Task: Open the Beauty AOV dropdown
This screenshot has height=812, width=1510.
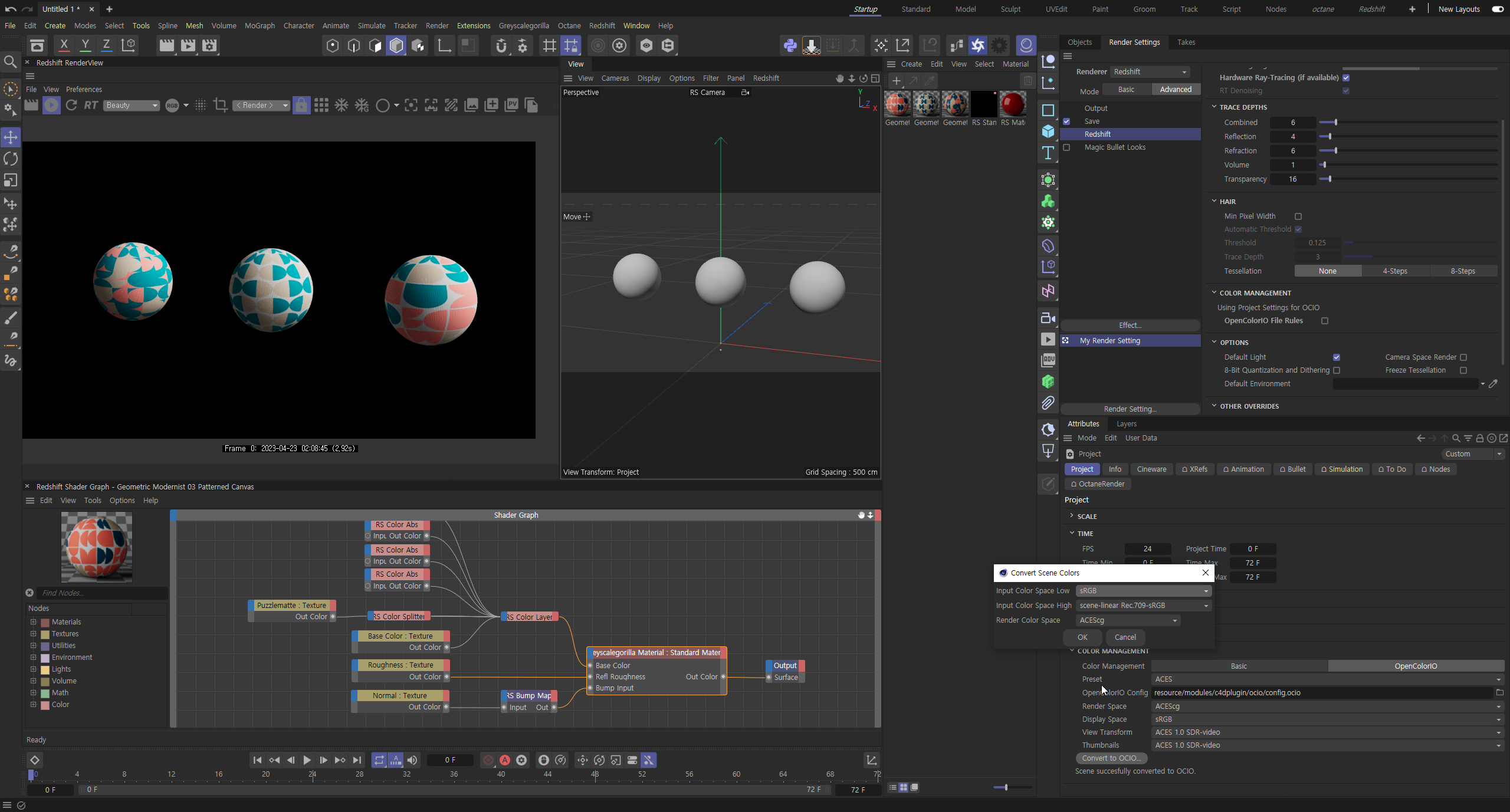Action: click(132, 105)
